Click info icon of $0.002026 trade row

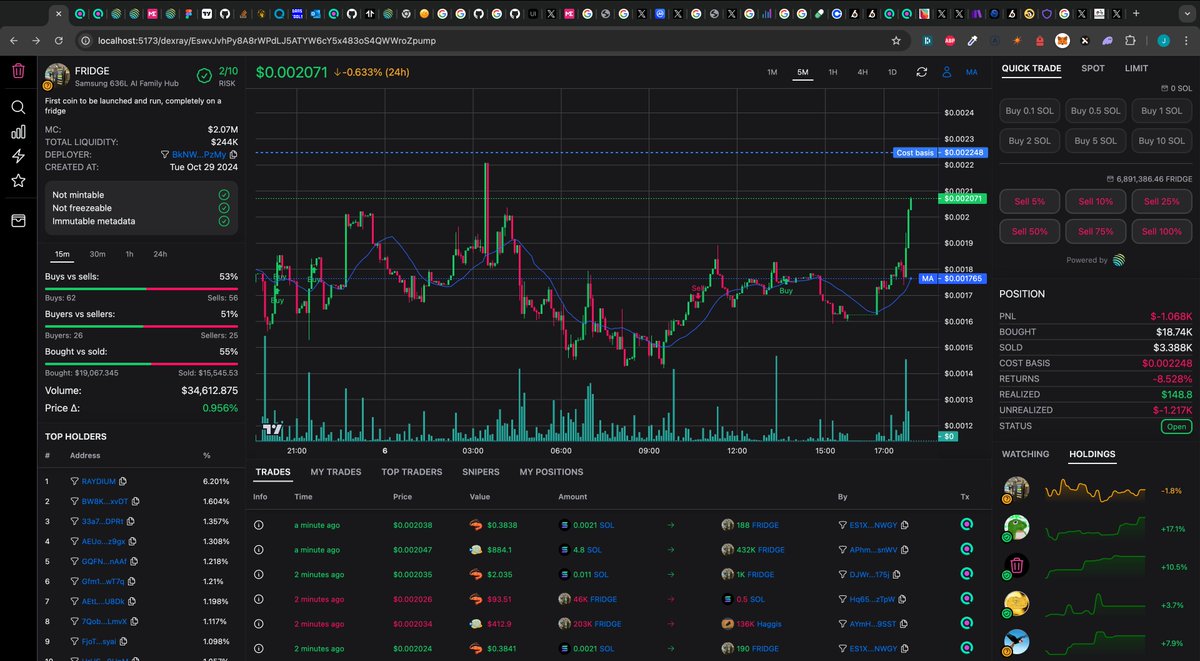pos(259,600)
